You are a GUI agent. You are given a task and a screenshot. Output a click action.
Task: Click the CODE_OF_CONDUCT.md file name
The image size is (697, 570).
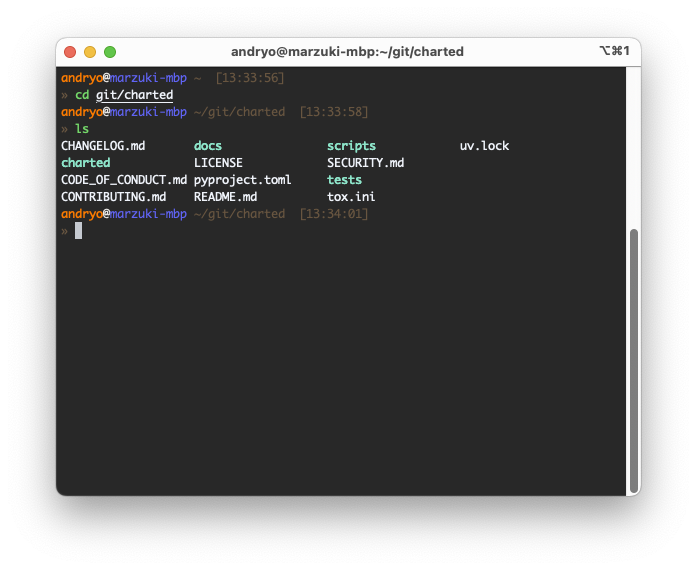click(x=124, y=180)
